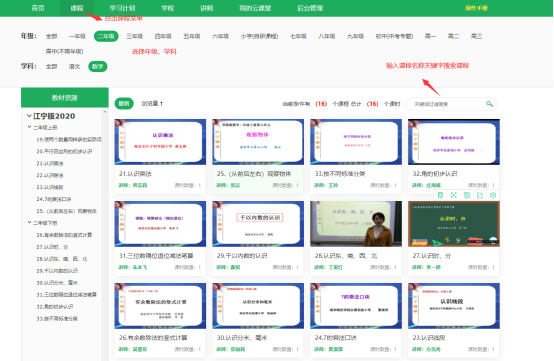Viewport: 554px width, 361px height.
Task: Select the 高二 grade filter
Action: tap(453, 36)
